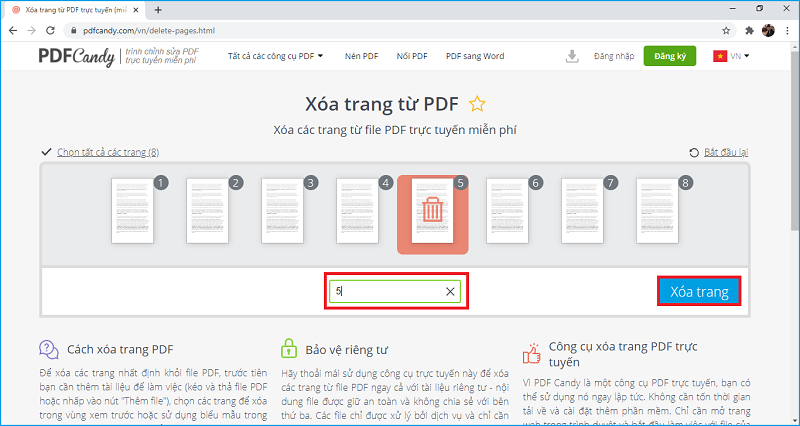This screenshot has width=800, height=426.
Task: Click the PDFCandy logo
Action: click(77, 57)
